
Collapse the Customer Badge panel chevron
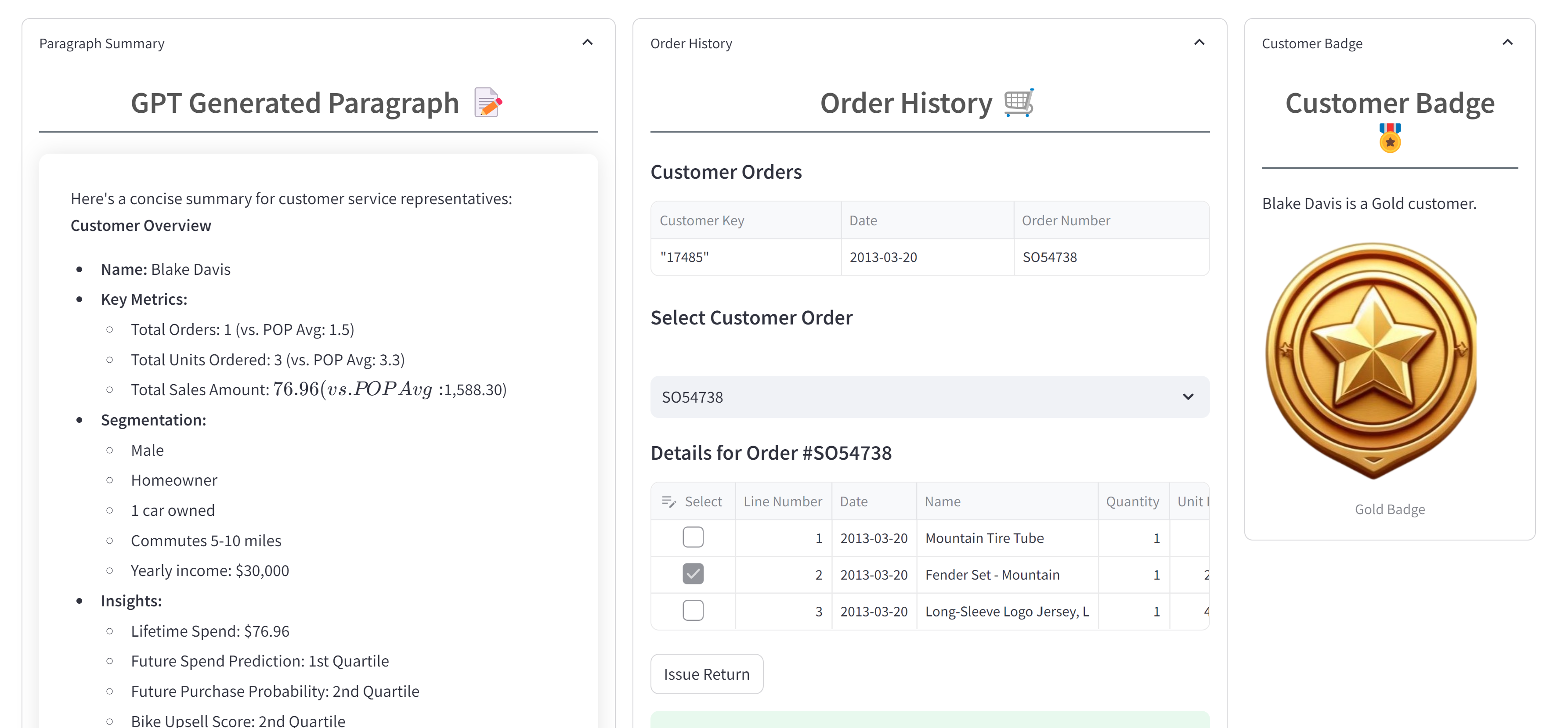[1507, 43]
